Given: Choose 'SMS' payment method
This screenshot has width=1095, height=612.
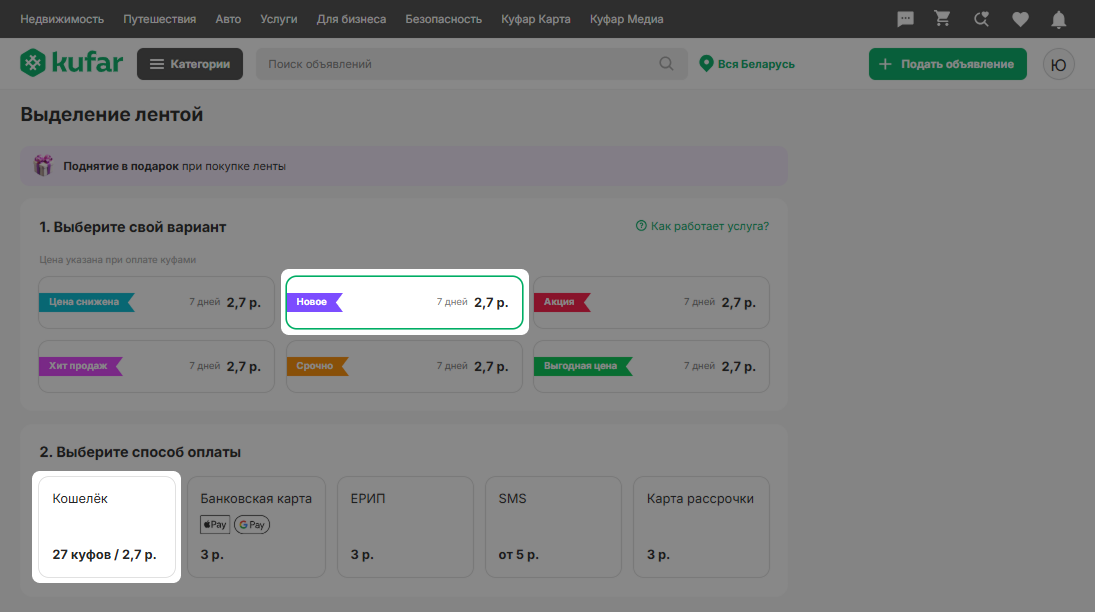Looking at the screenshot, I should coord(553,527).
